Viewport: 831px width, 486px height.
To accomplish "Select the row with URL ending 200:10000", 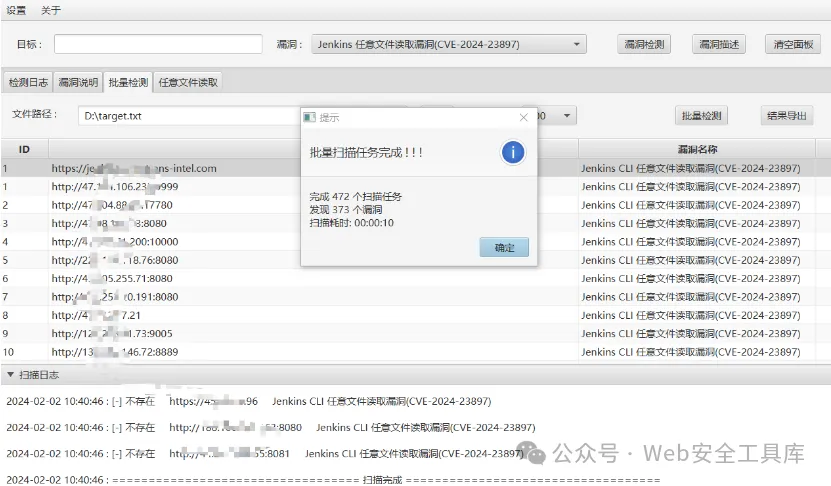I will pyautogui.click(x=416, y=242).
